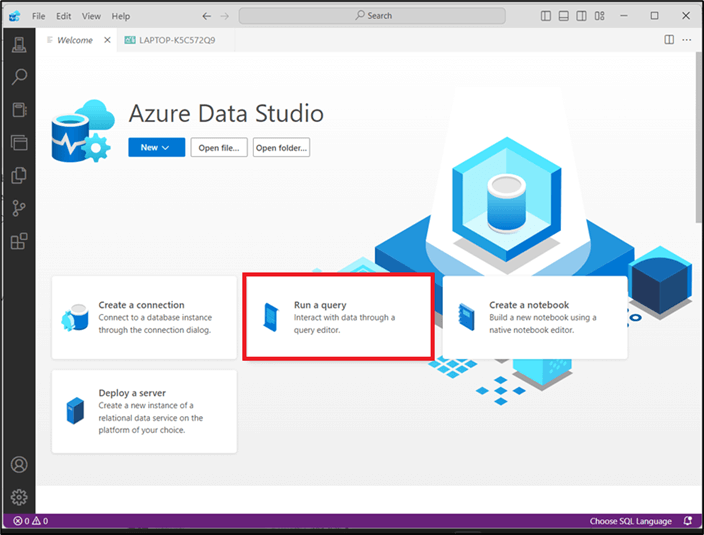Open the File menu
The height and width of the screenshot is (535, 704).
tap(39, 16)
